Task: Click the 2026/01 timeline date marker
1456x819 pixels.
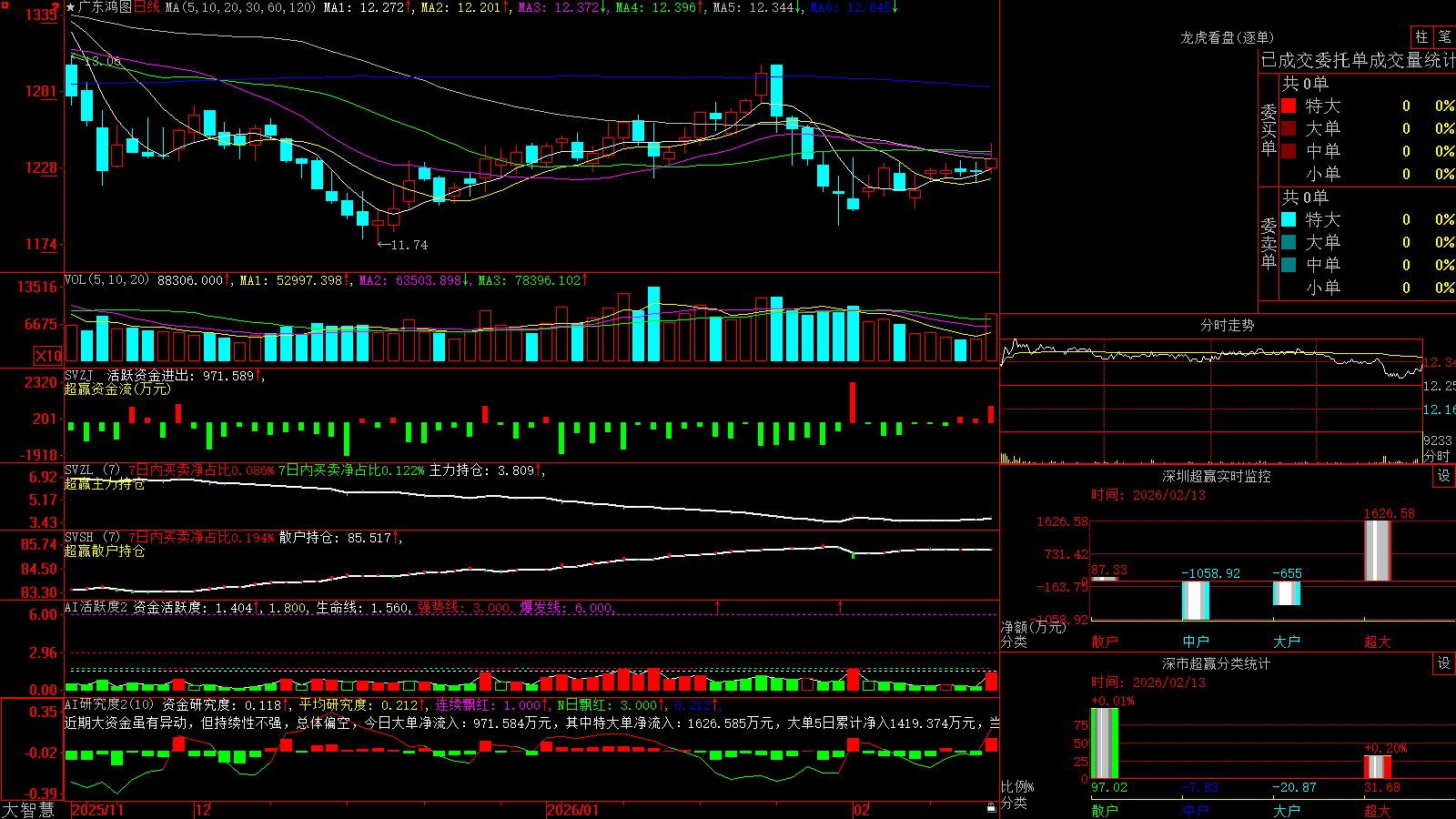Action: tap(573, 810)
